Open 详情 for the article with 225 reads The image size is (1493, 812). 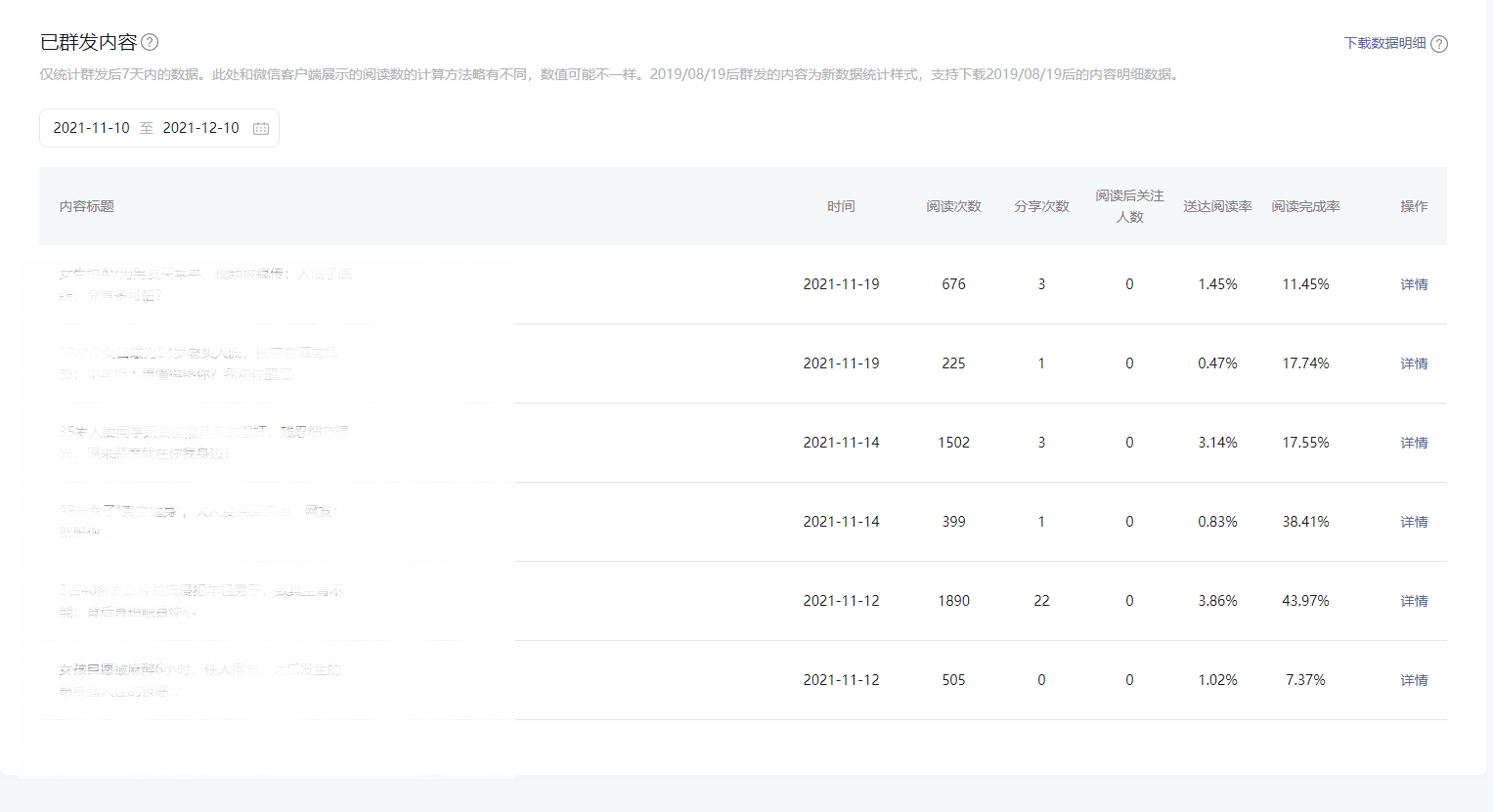(x=1413, y=363)
